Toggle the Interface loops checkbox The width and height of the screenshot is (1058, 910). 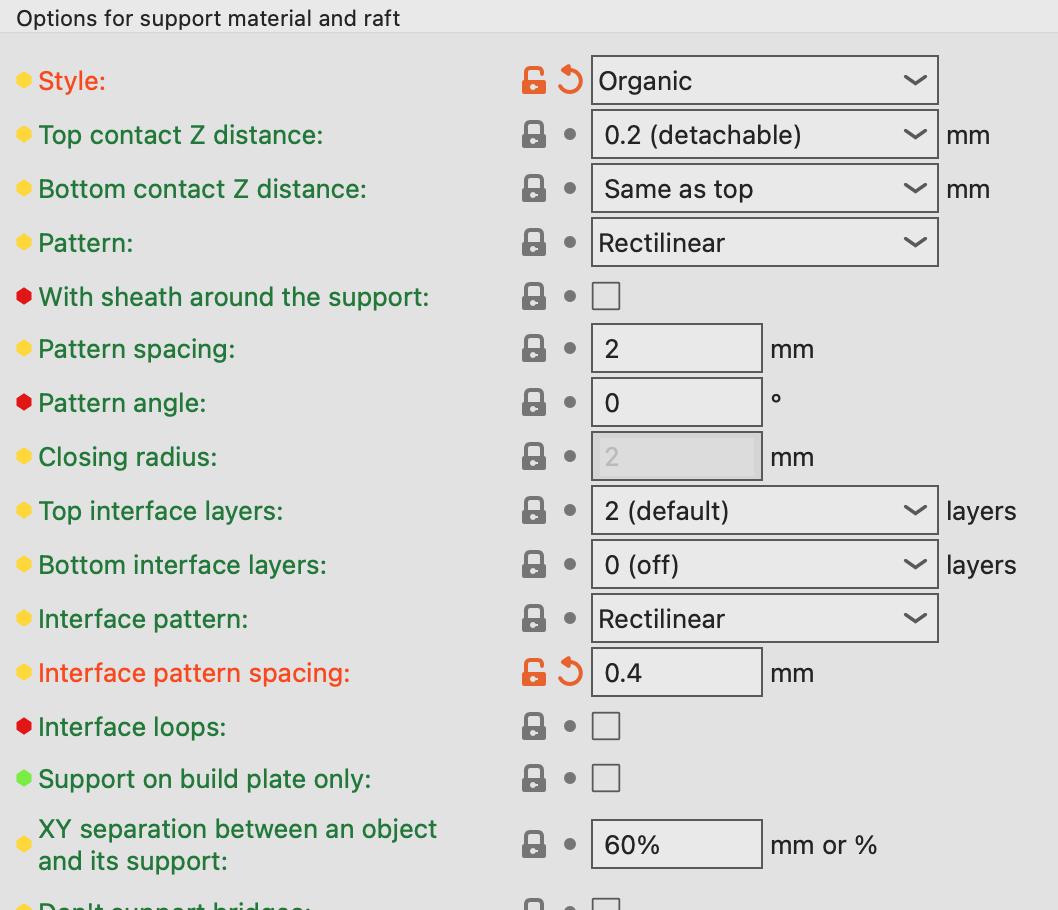(606, 727)
